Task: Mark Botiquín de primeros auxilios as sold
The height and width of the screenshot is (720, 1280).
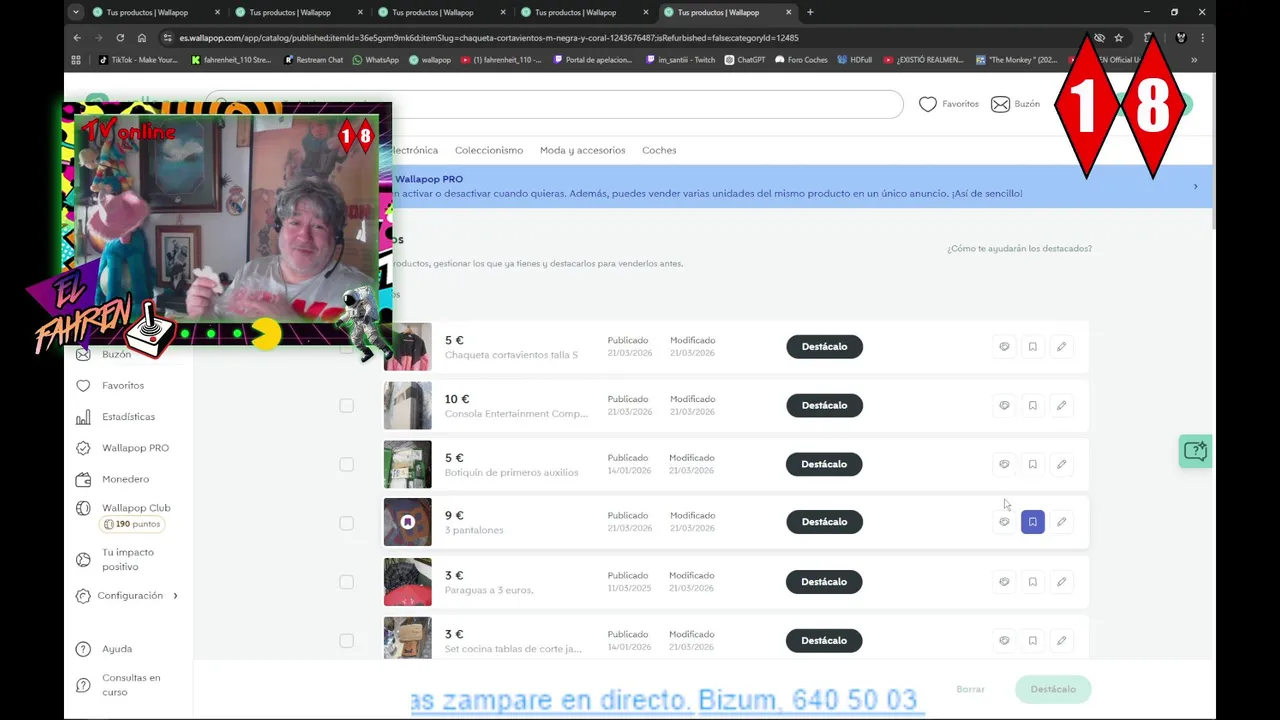Action: 1004,464
